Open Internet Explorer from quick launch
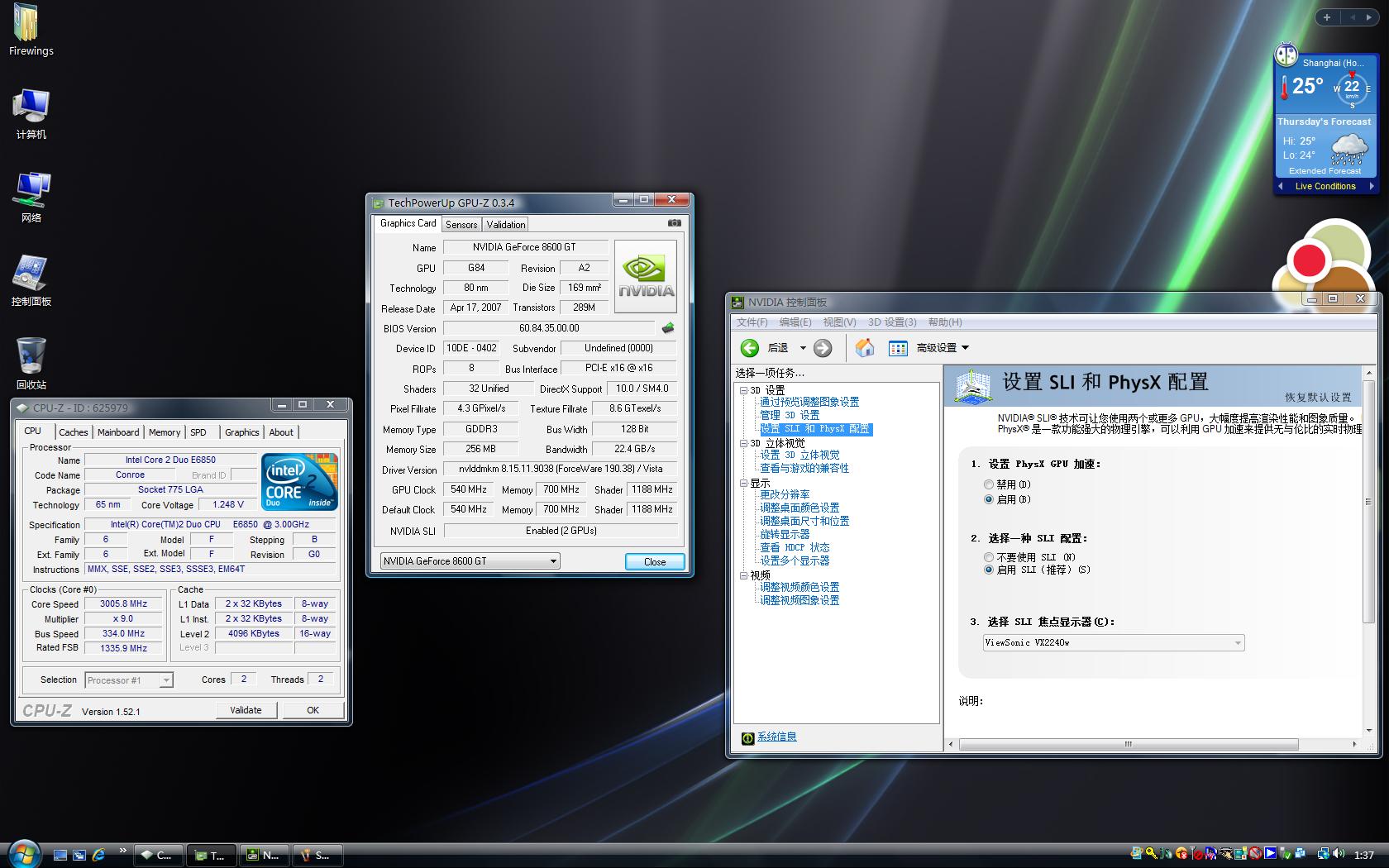The image size is (1389, 868). [98, 855]
